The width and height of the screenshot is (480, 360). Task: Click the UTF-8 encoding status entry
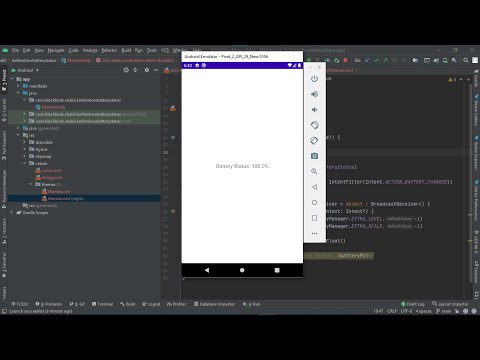coord(406,311)
